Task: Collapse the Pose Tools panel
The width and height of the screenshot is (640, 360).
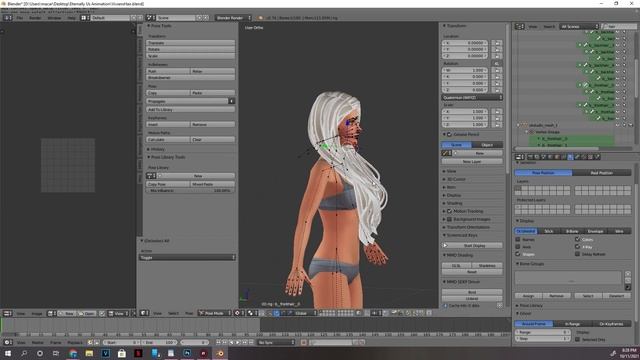Action: [149, 26]
